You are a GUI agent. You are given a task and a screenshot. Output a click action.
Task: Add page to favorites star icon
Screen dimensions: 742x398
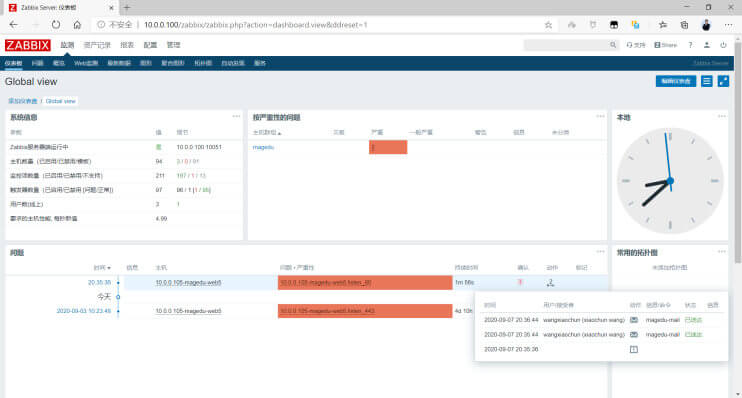(x=548, y=25)
